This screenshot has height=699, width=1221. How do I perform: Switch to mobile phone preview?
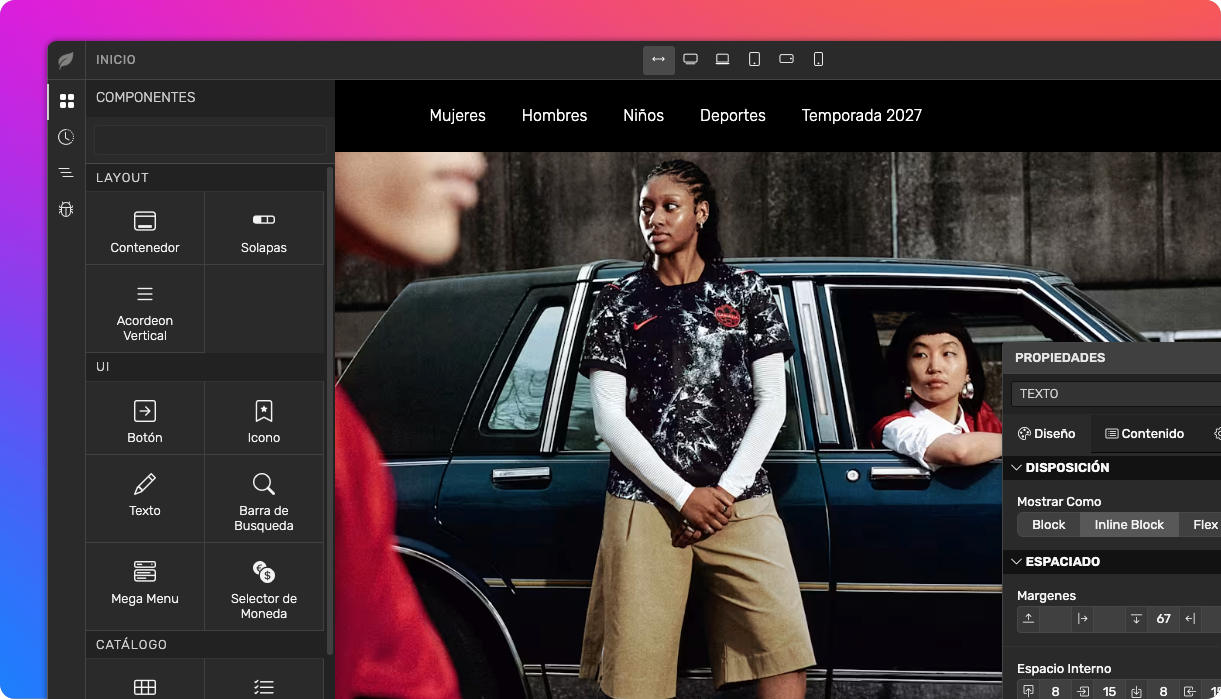pyautogui.click(x=818, y=60)
